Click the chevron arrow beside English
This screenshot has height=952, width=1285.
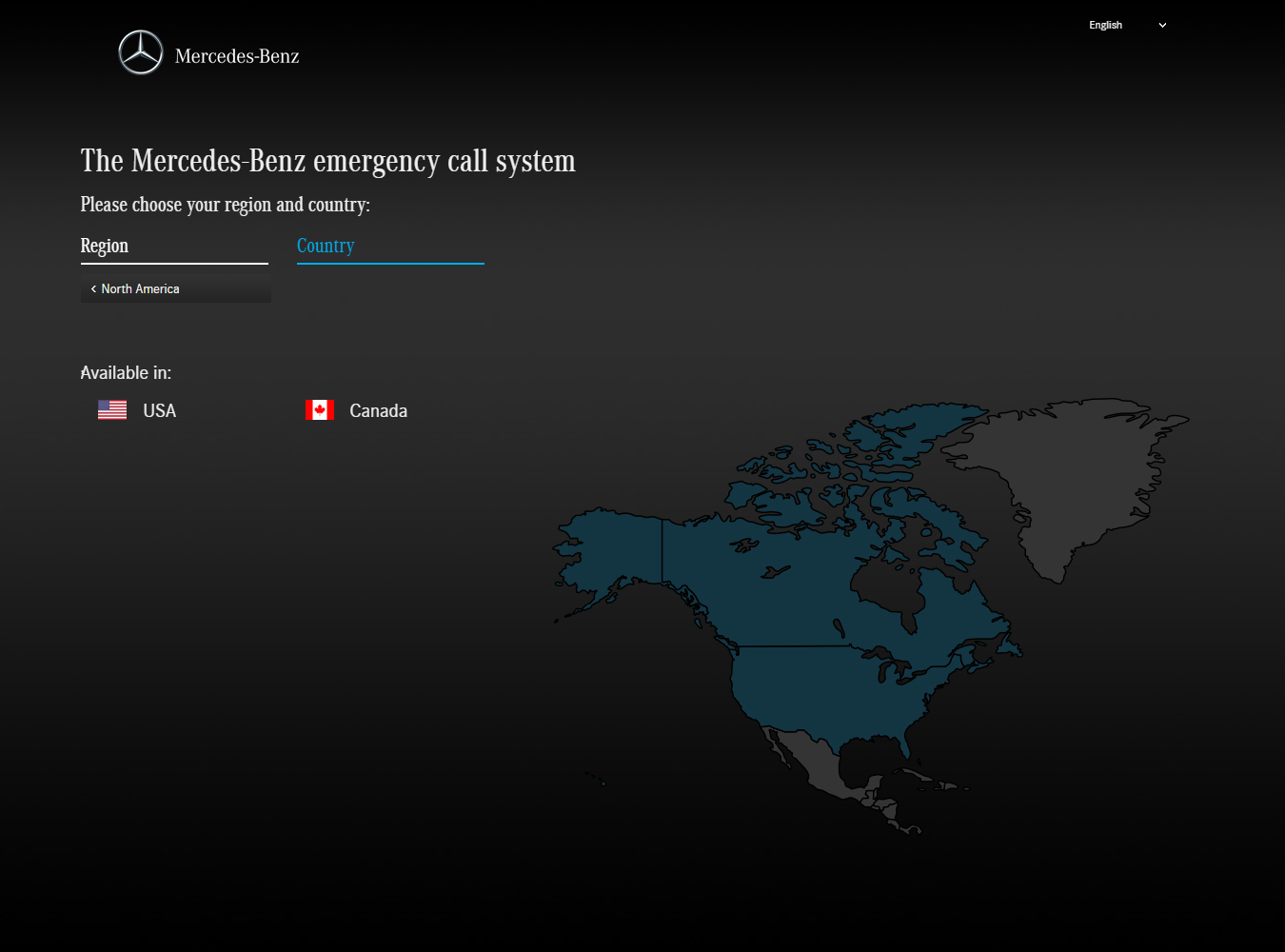coord(1162,26)
